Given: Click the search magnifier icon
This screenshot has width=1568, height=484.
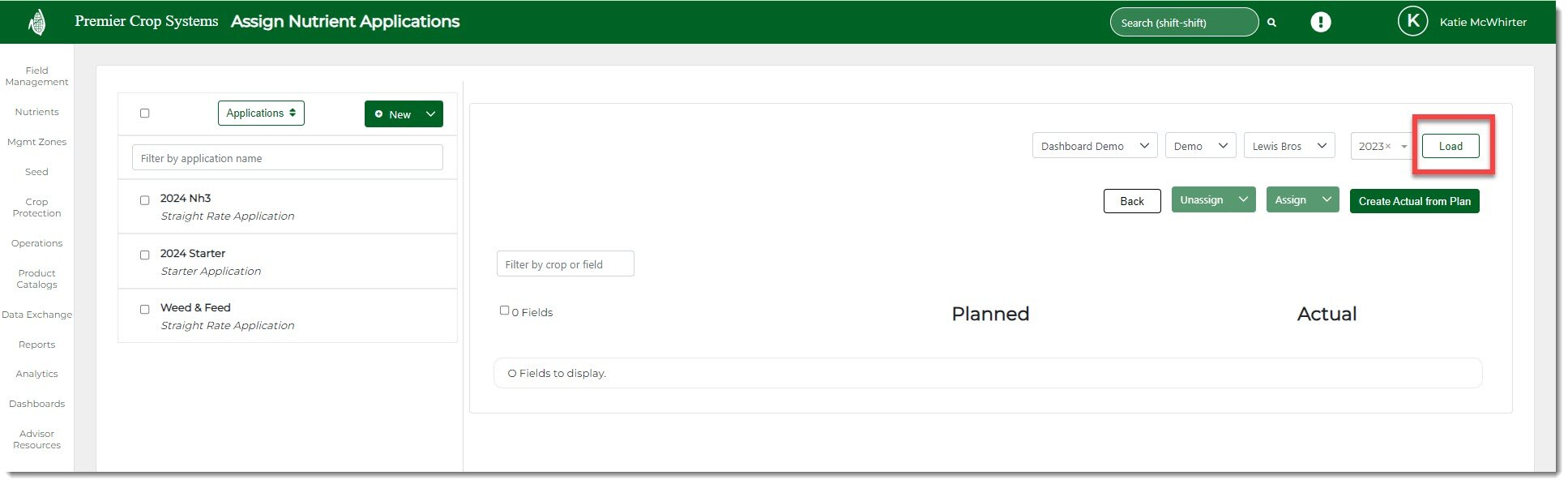Looking at the screenshot, I should click(x=1271, y=23).
